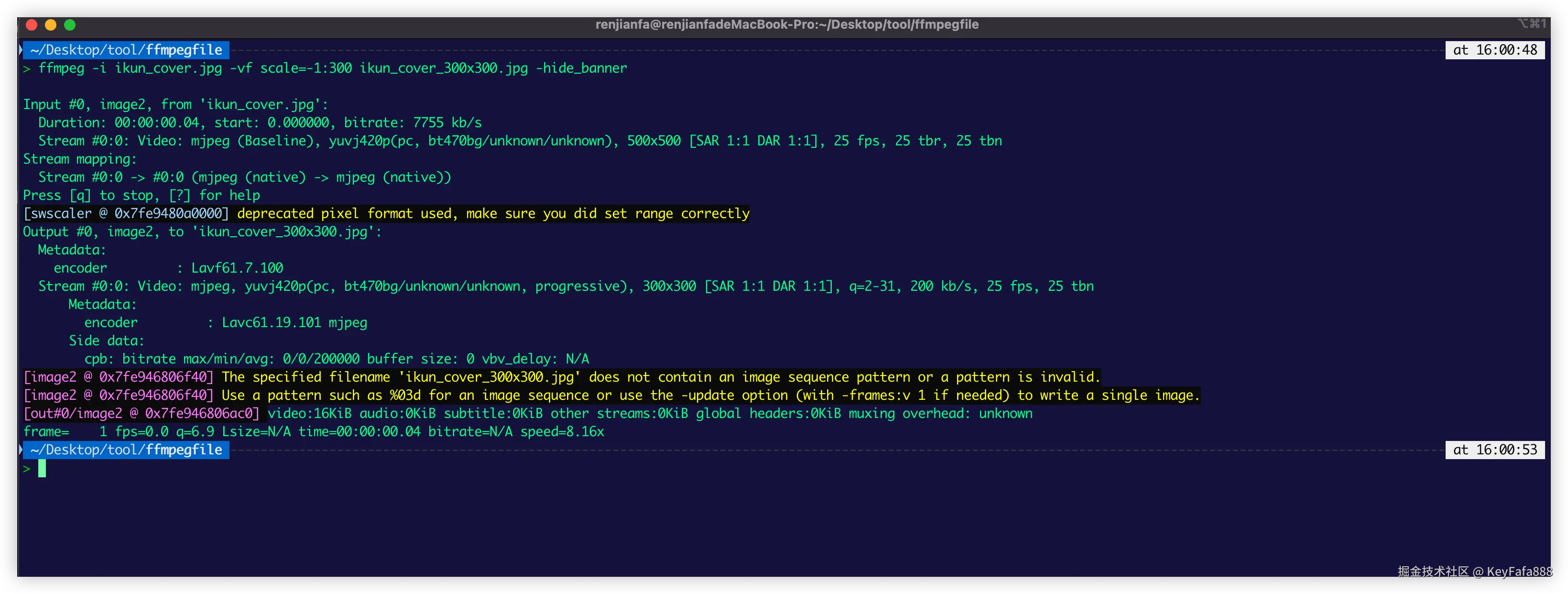This screenshot has height=594, width=1568.
Task: Click the 'at 16:00:53' timestamp badge
Action: (1494, 450)
